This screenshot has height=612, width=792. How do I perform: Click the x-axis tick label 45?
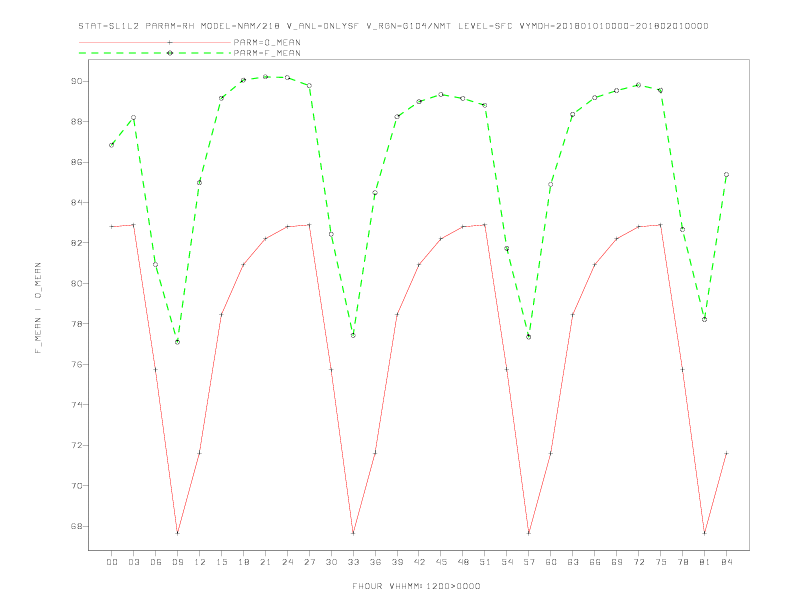coord(441,562)
